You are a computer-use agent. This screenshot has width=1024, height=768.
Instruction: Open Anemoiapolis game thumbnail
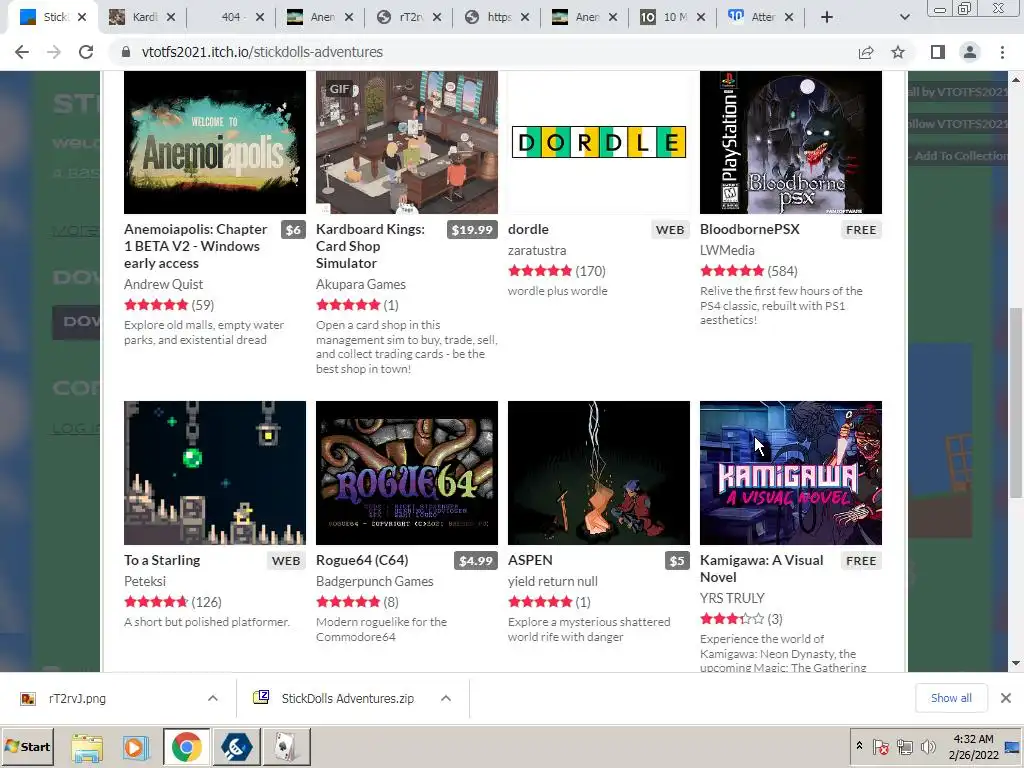coord(215,142)
